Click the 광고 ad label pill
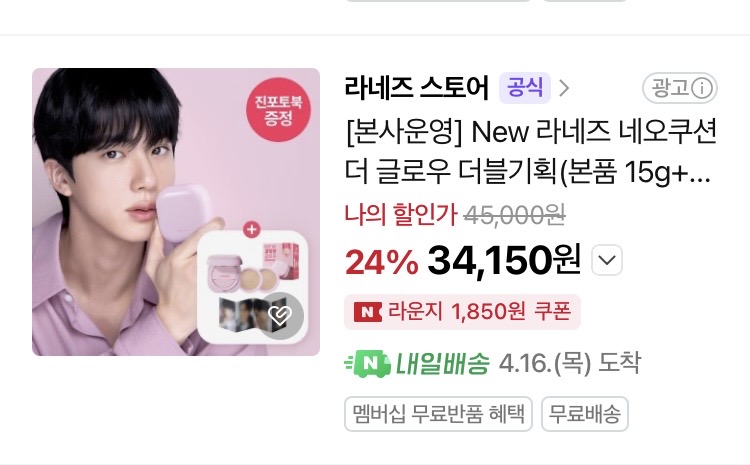 [679, 89]
